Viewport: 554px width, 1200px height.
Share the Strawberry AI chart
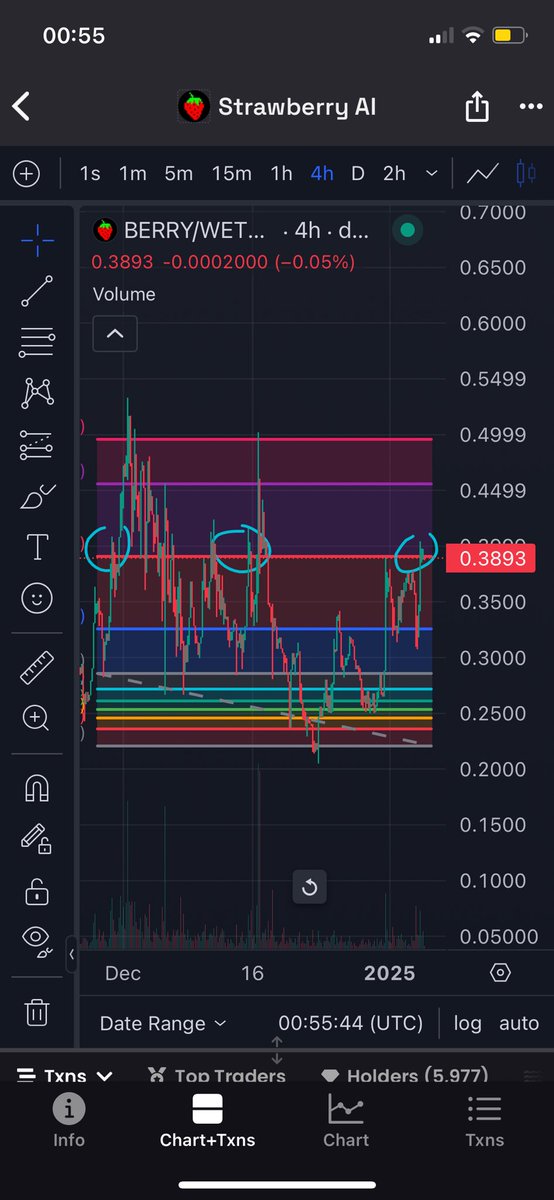point(477,105)
